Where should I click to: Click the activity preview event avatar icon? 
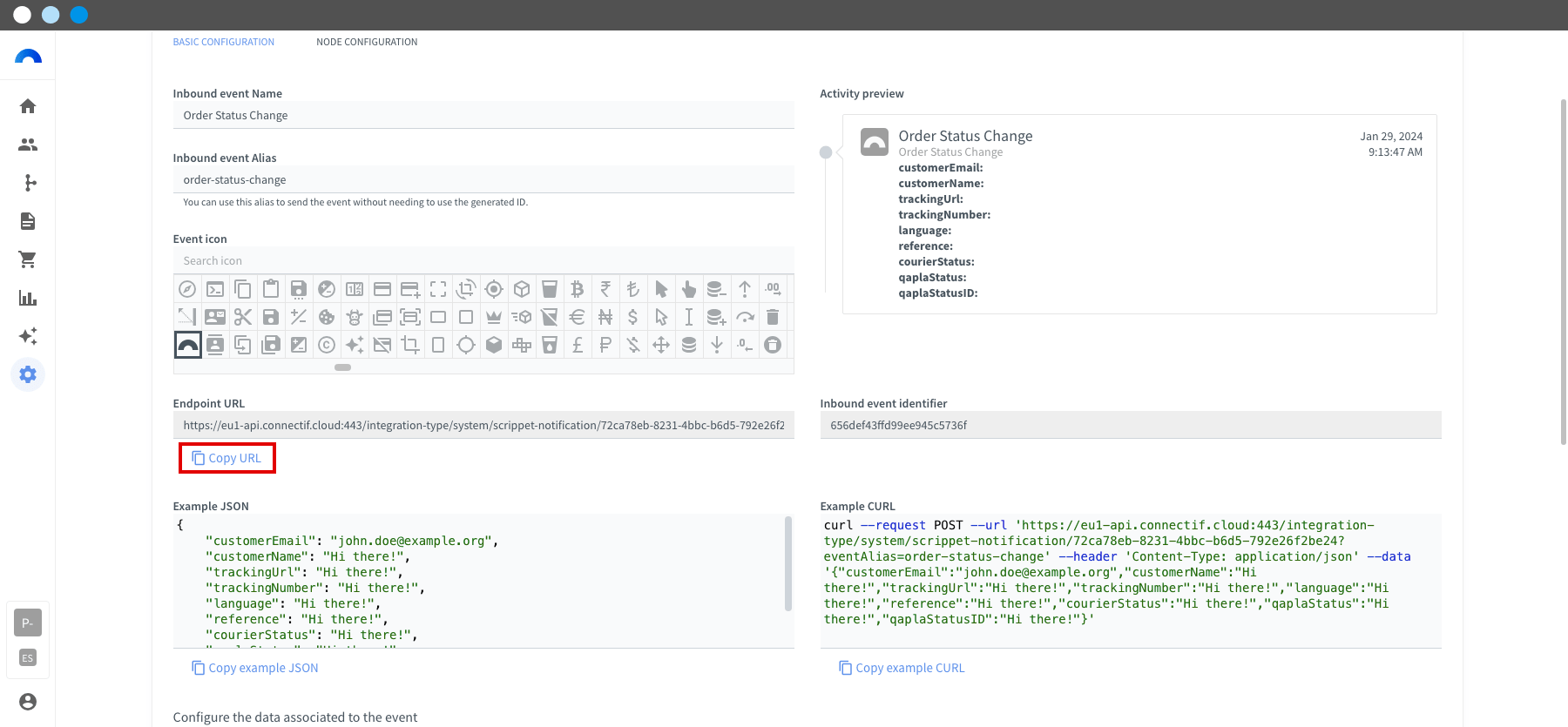click(x=875, y=142)
